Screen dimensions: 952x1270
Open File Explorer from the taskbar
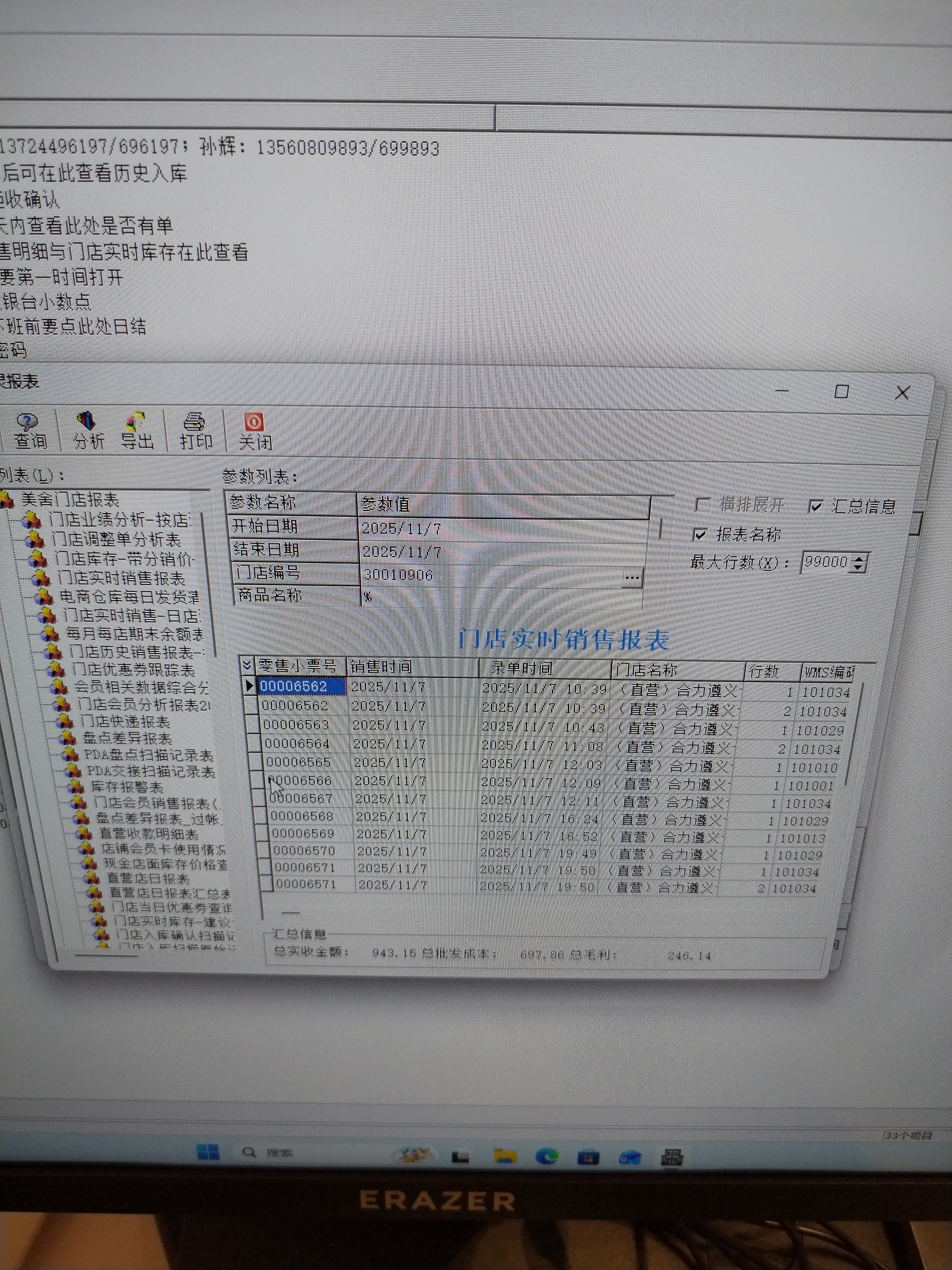pyautogui.click(x=505, y=1156)
